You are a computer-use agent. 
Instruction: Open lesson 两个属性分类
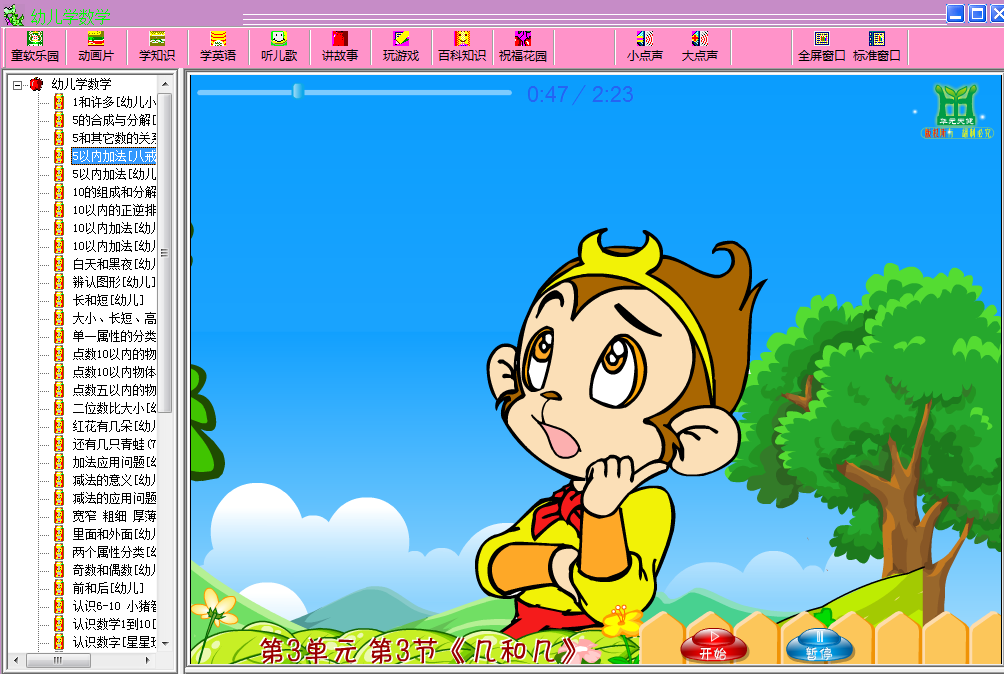pos(113,552)
